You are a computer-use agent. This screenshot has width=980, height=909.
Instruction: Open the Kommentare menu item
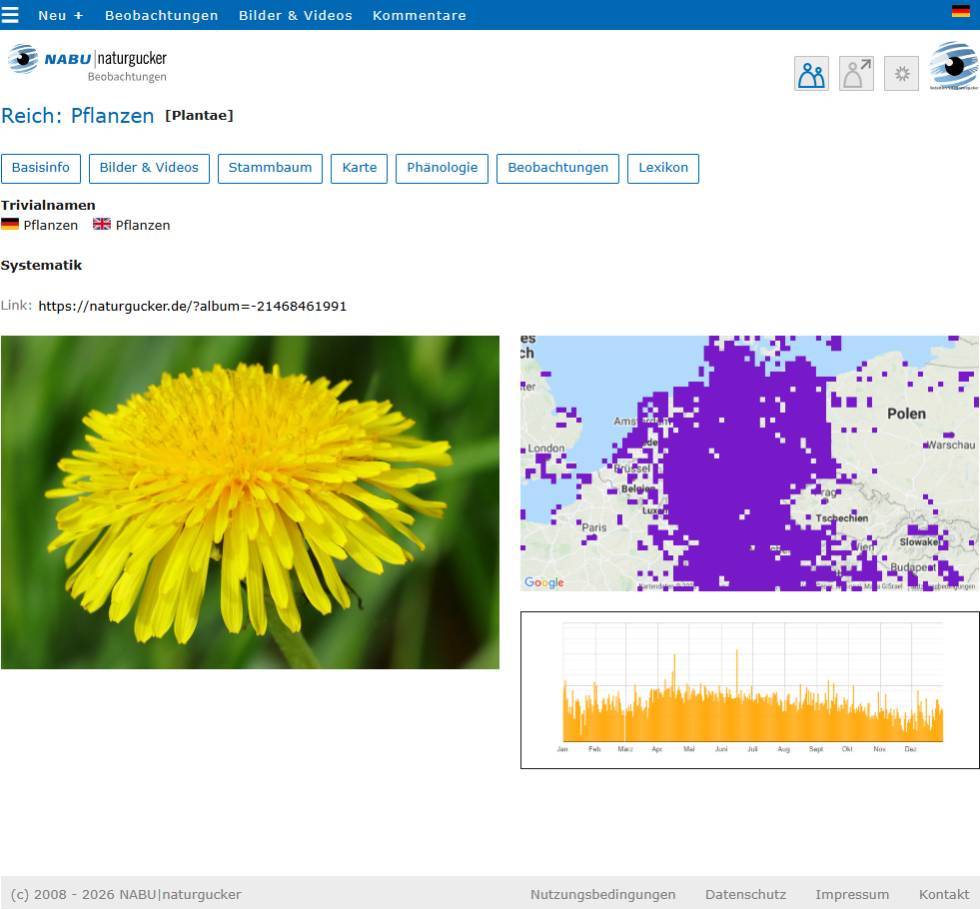(x=419, y=16)
